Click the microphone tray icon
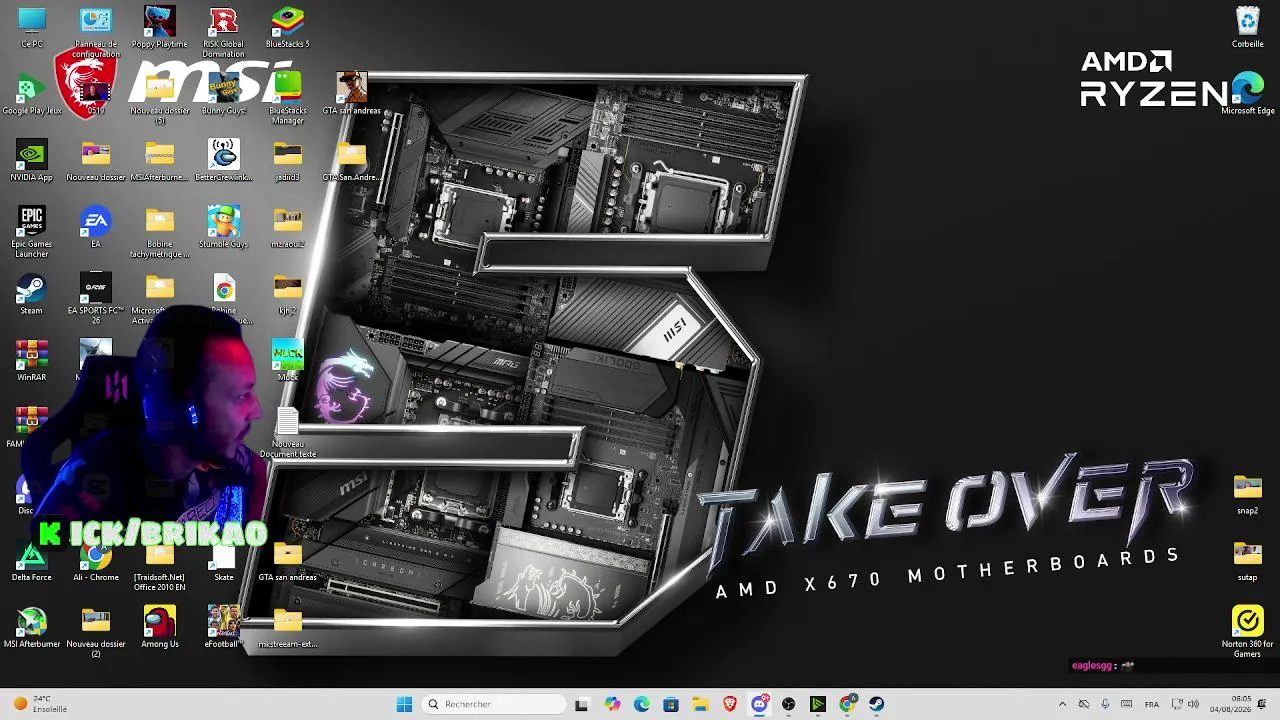 coord(1105,704)
